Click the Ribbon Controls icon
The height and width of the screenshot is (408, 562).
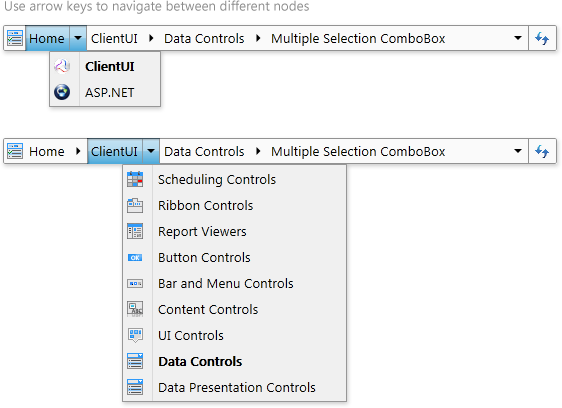[x=135, y=205]
